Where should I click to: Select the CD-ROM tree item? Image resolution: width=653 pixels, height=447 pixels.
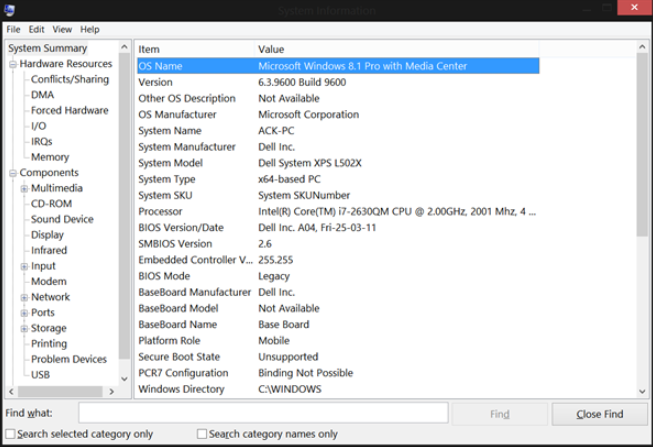click(52, 204)
